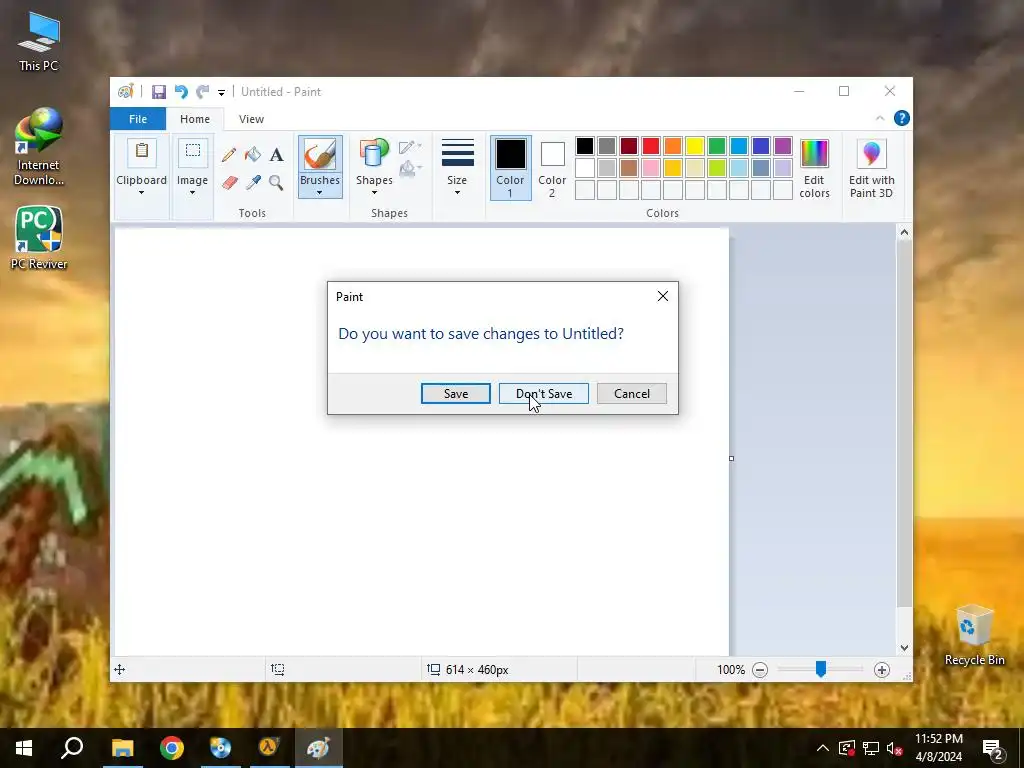Open the Windows Start menu
This screenshot has height=768, width=1024.
point(24,748)
